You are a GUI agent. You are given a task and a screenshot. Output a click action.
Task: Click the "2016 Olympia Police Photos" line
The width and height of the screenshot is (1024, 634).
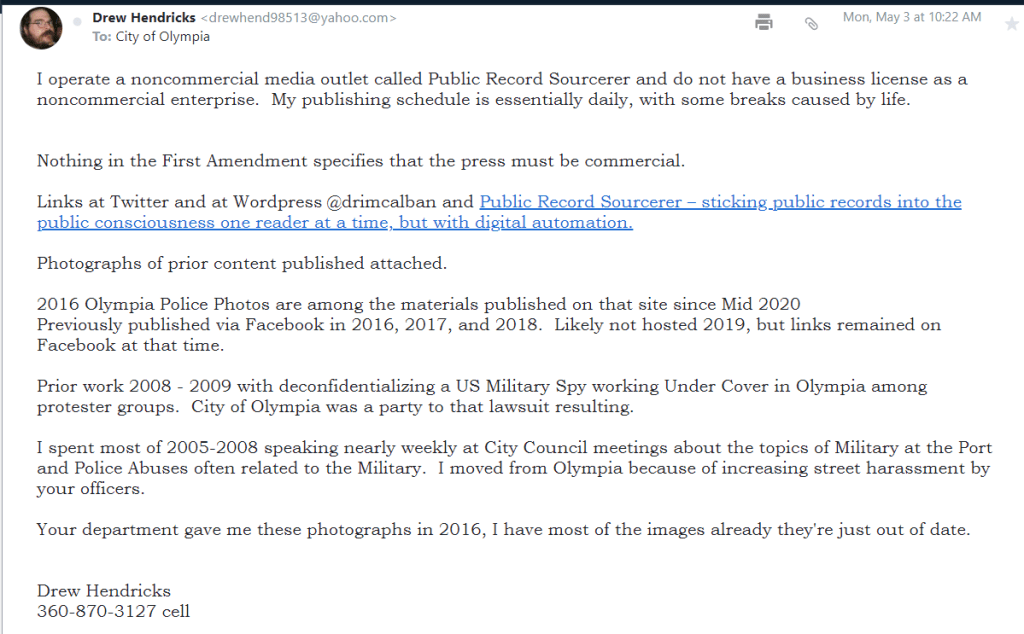418,305
